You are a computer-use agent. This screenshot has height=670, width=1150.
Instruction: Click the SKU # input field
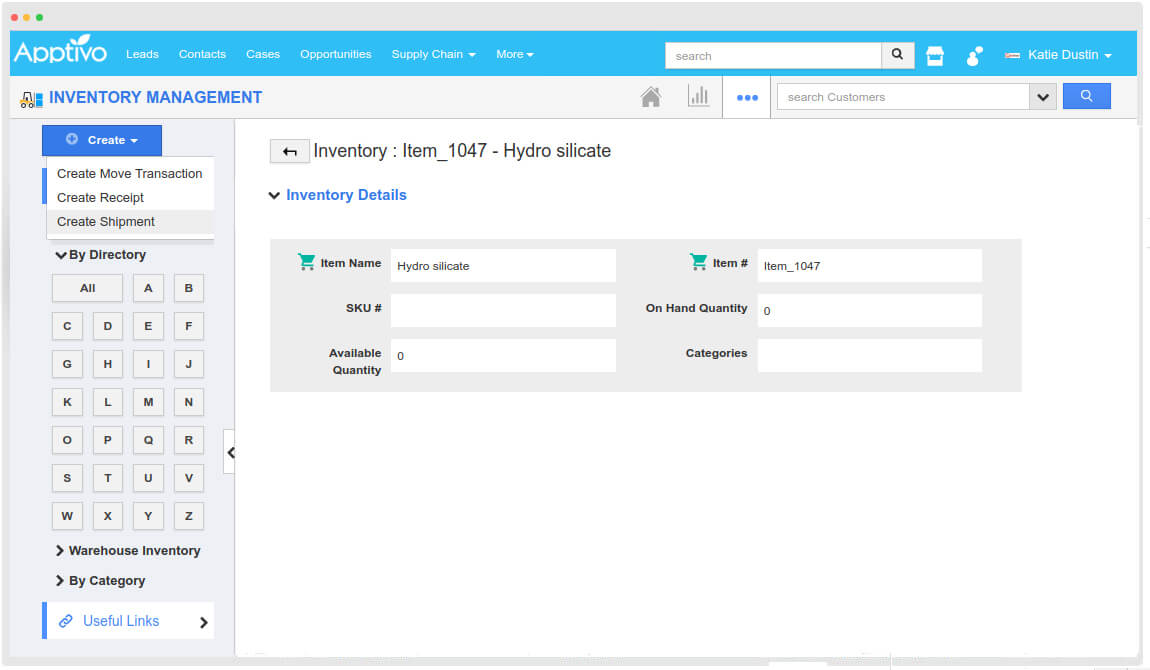[503, 311]
